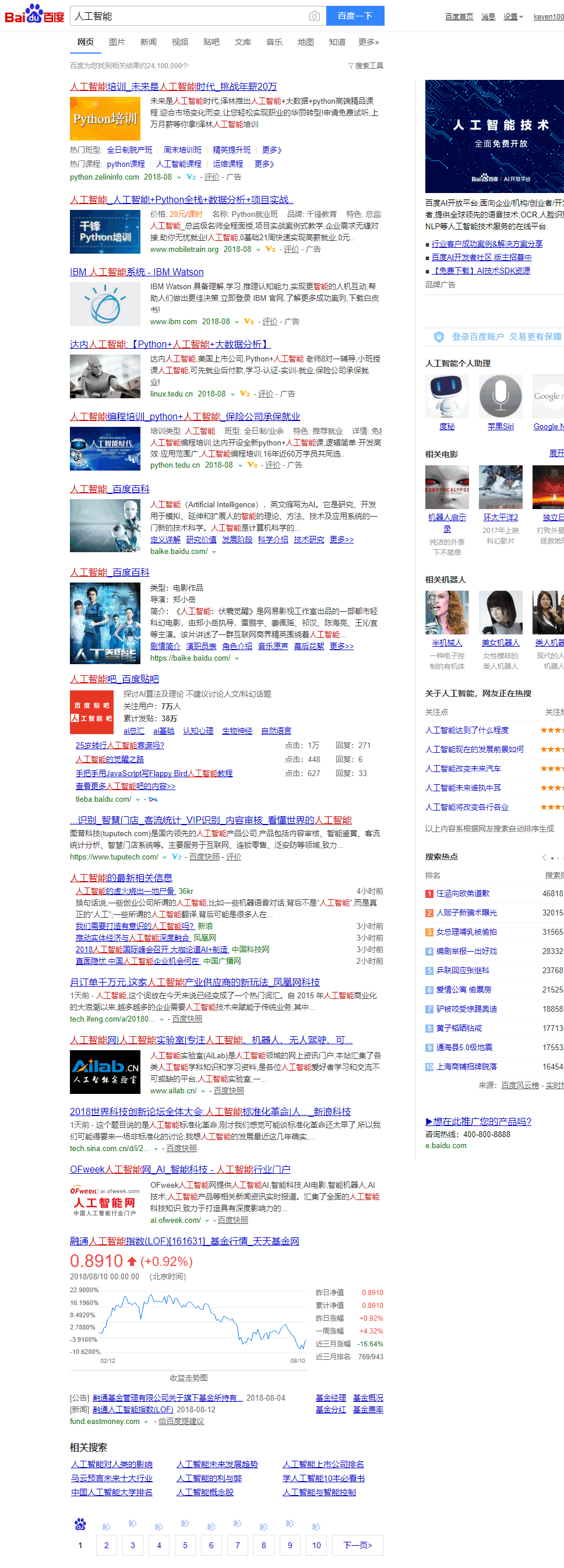Click previous arrow in 搜索热点 header
This screenshot has height=1568, width=564.
[544, 858]
